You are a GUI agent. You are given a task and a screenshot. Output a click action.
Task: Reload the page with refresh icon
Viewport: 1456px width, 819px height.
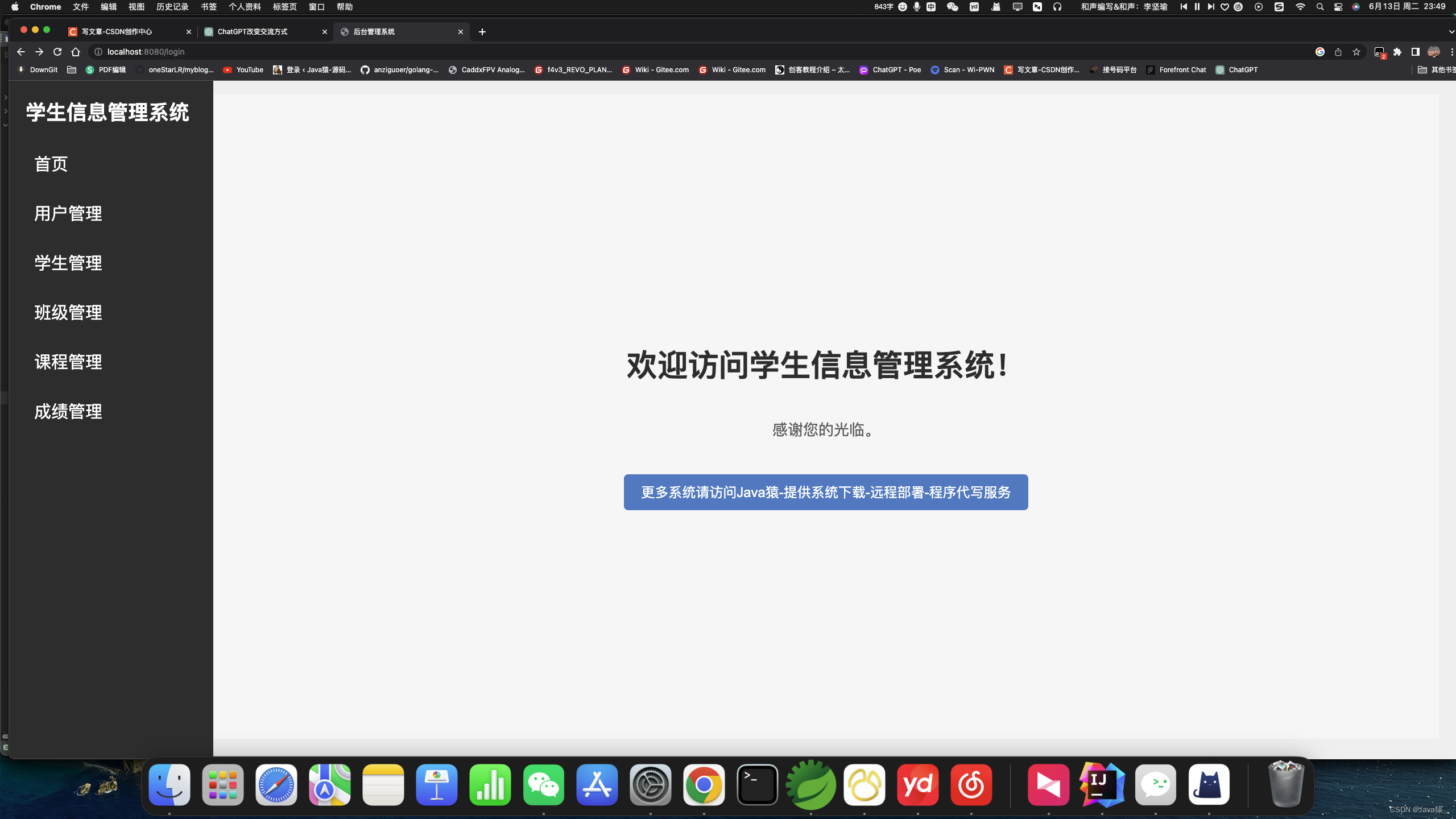57,52
